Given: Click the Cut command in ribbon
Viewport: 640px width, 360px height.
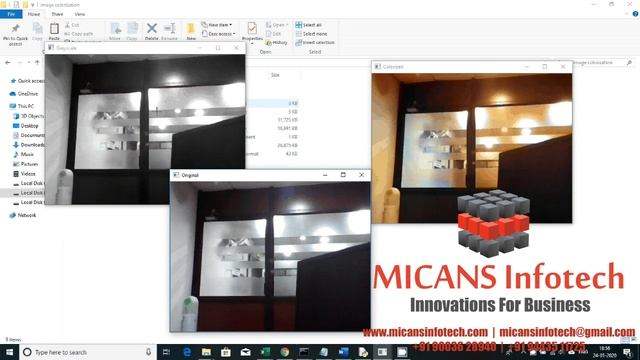Looking at the screenshot, I should pos(72,25).
